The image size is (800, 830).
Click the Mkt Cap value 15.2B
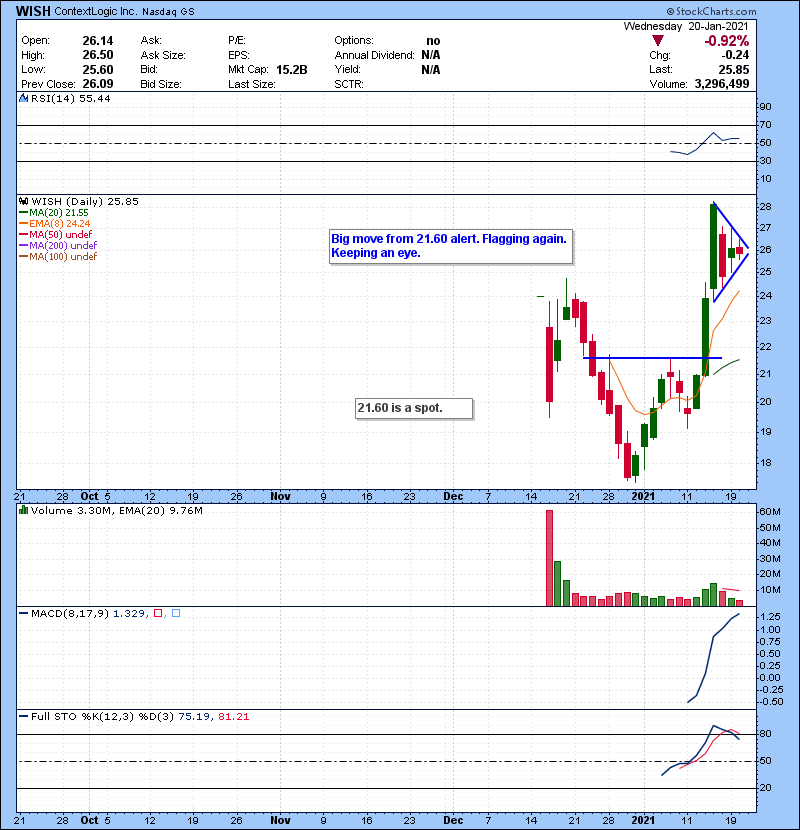point(292,70)
